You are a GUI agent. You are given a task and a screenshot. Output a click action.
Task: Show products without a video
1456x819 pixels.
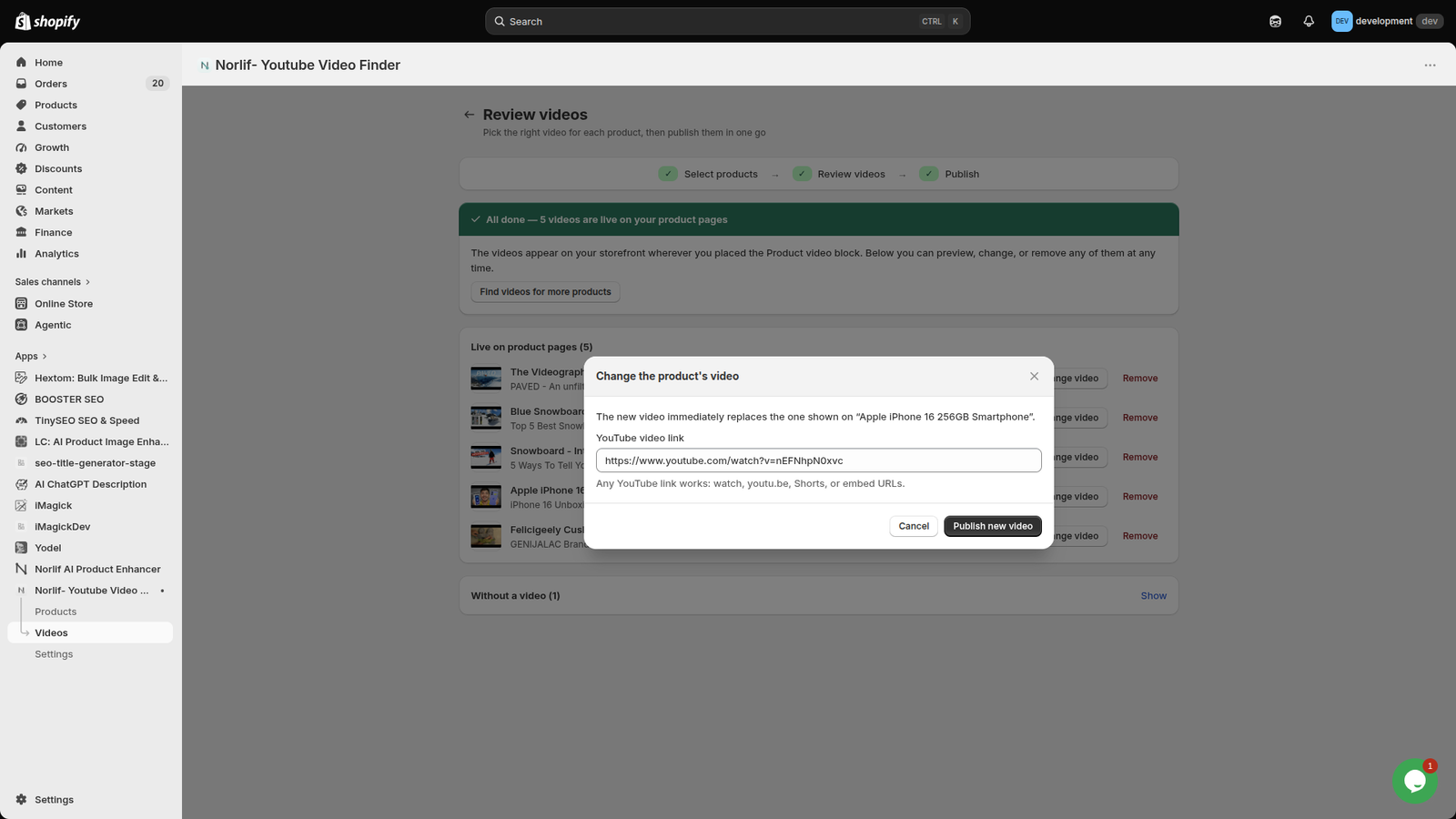(x=1153, y=596)
